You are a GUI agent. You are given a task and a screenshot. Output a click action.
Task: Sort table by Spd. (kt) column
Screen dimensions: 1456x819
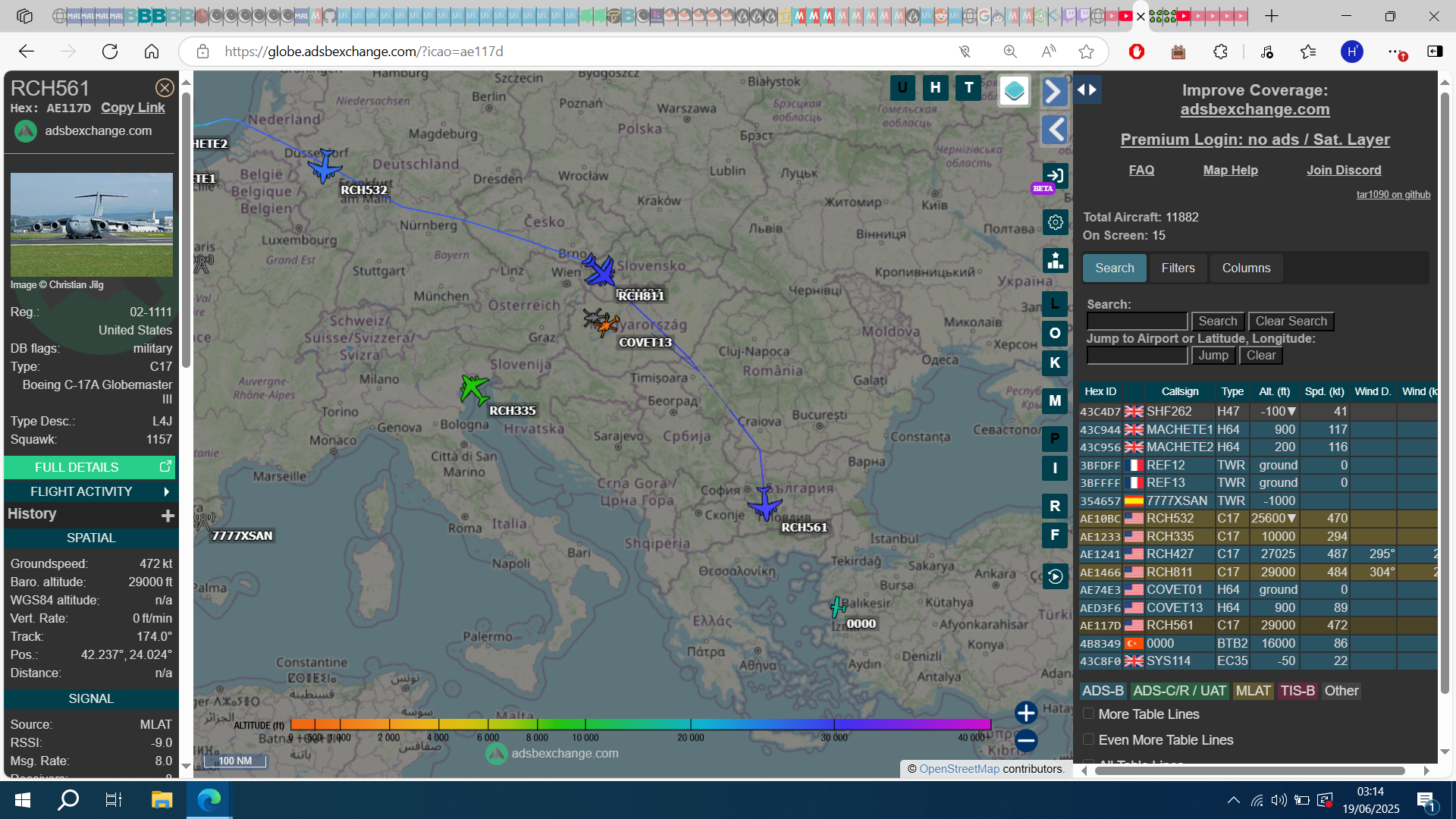pos(1324,392)
